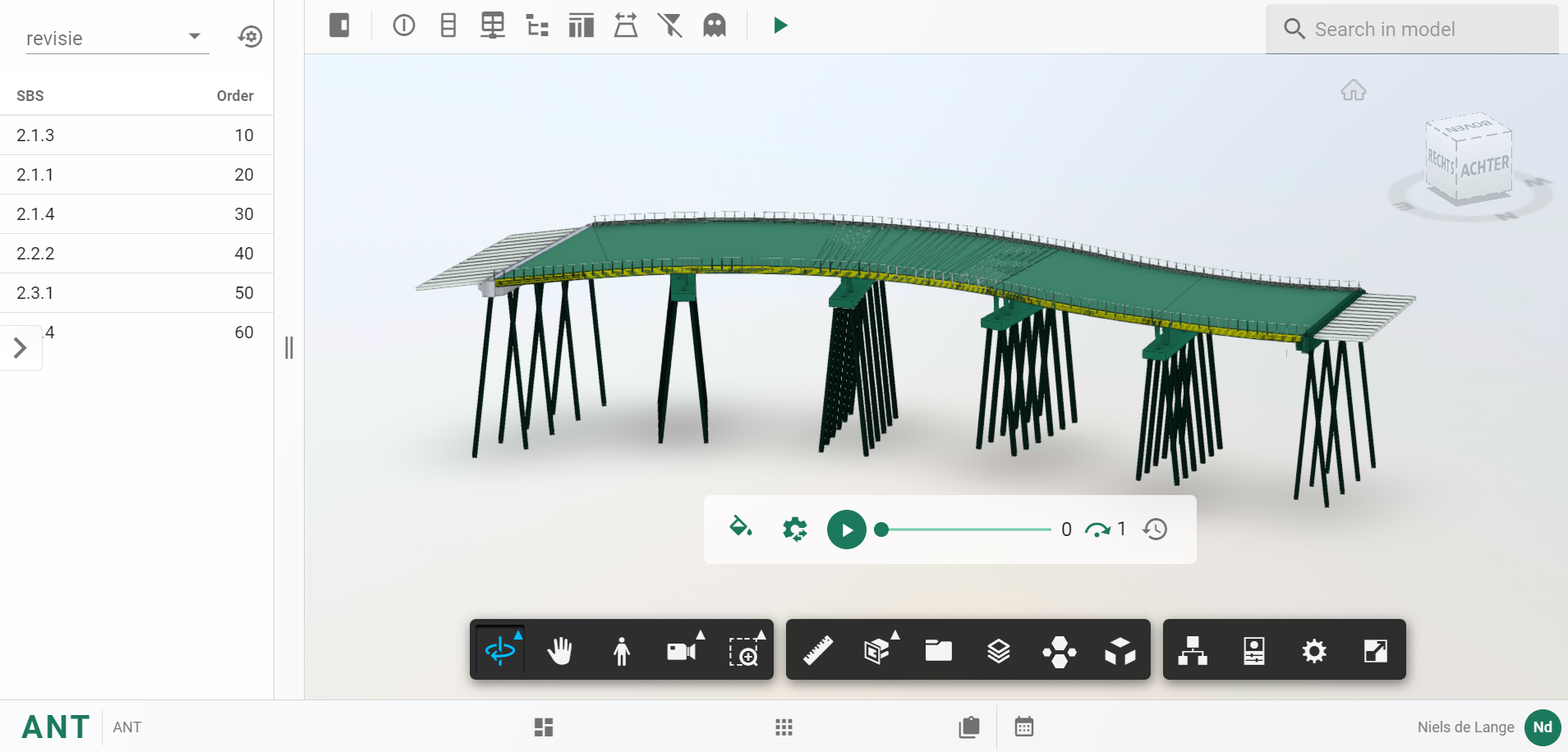Play the construction sequence animation
Image resolution: width=1568 pixels, height=752 pixels.
[x=846, y=530]
